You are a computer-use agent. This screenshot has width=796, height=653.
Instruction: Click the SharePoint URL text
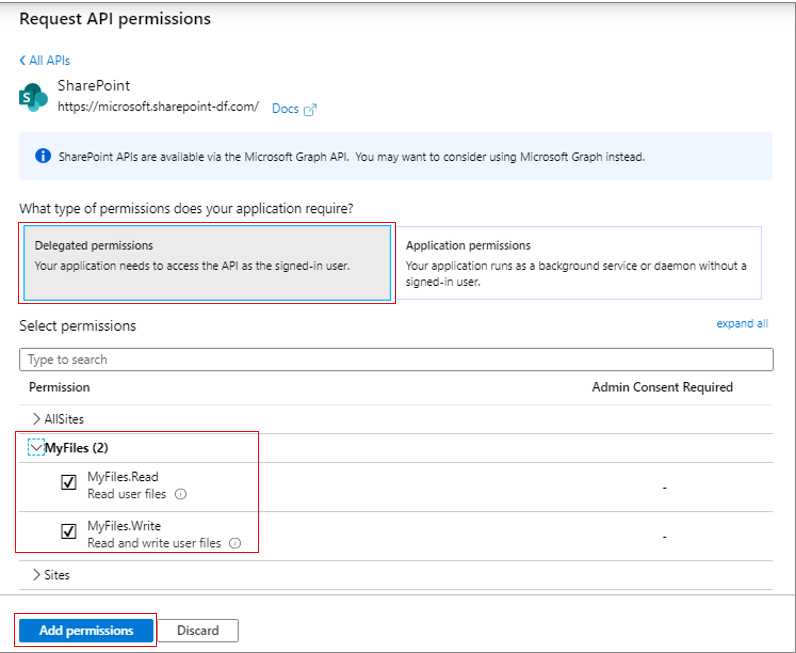click(158, 107)
